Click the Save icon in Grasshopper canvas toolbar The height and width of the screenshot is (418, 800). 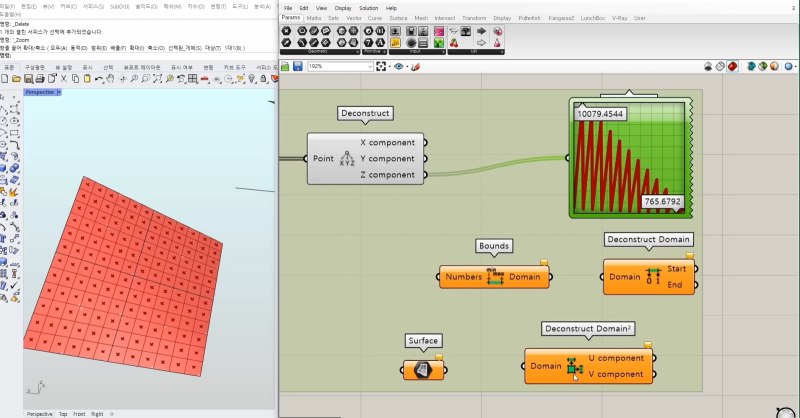point(297,66)
